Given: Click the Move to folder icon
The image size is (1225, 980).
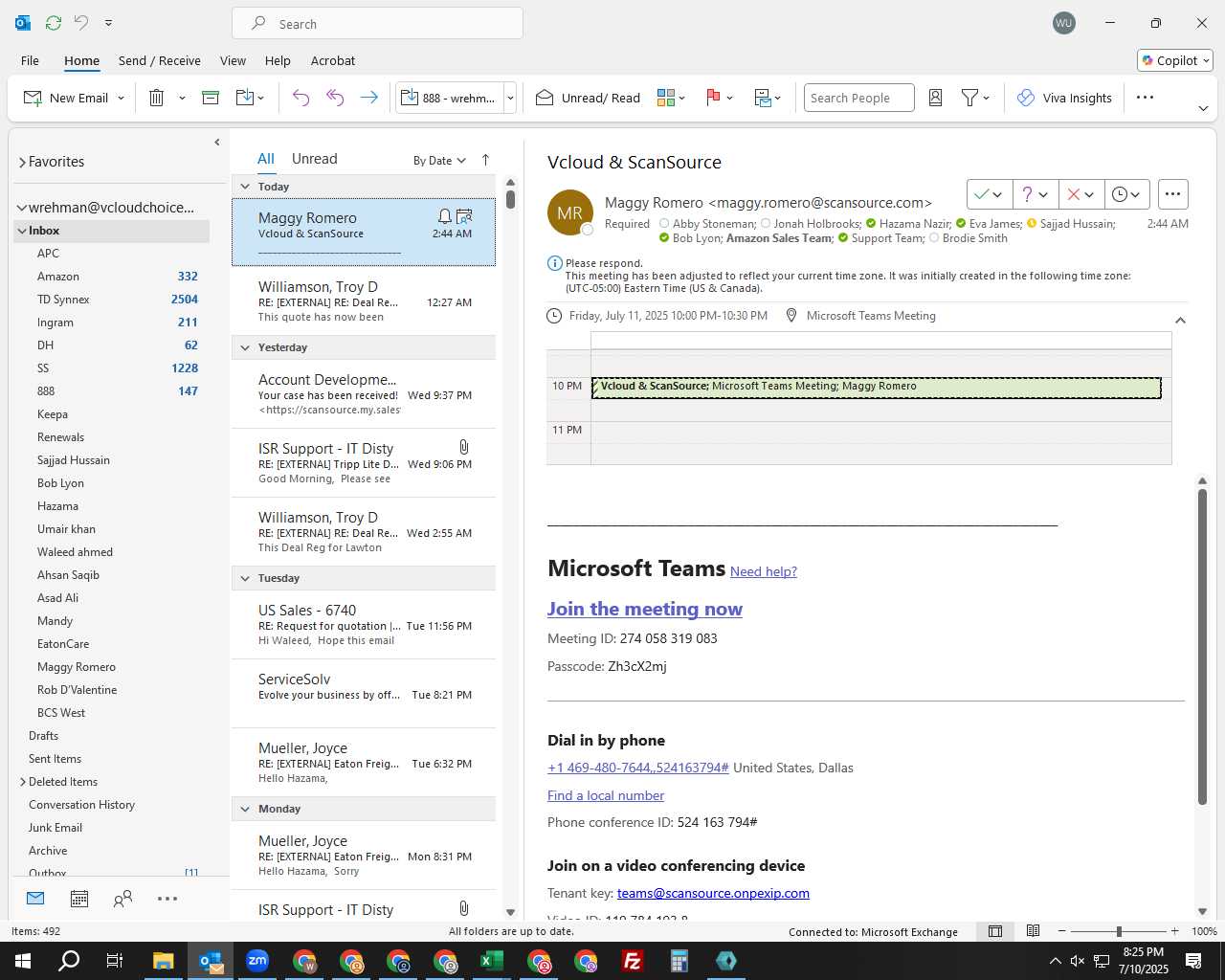Looking at the screenshot, I should pyautogui.click(x=245, y=98).
